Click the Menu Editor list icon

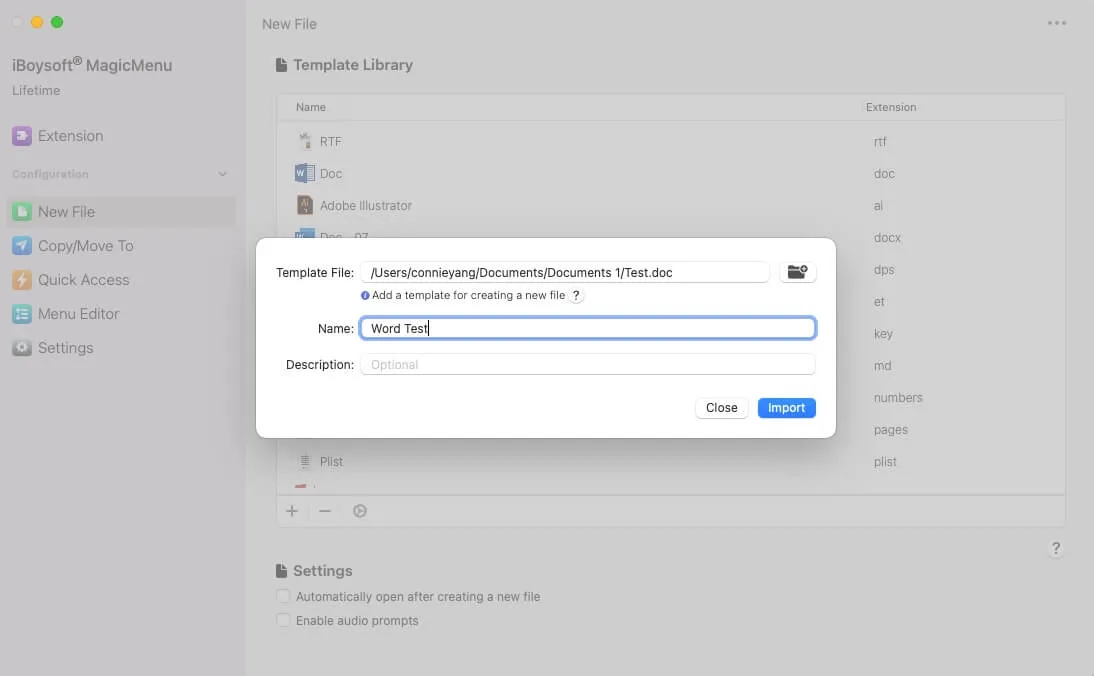coord(22,314)
